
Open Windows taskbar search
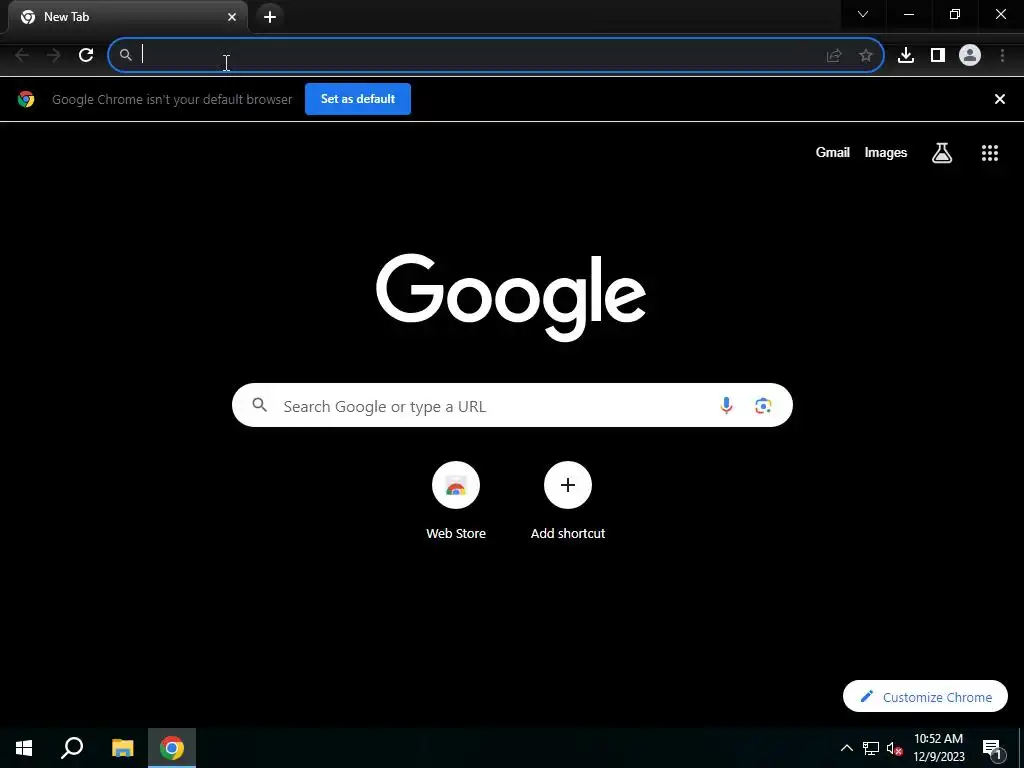pyautogui.click(x=72, y=748)
